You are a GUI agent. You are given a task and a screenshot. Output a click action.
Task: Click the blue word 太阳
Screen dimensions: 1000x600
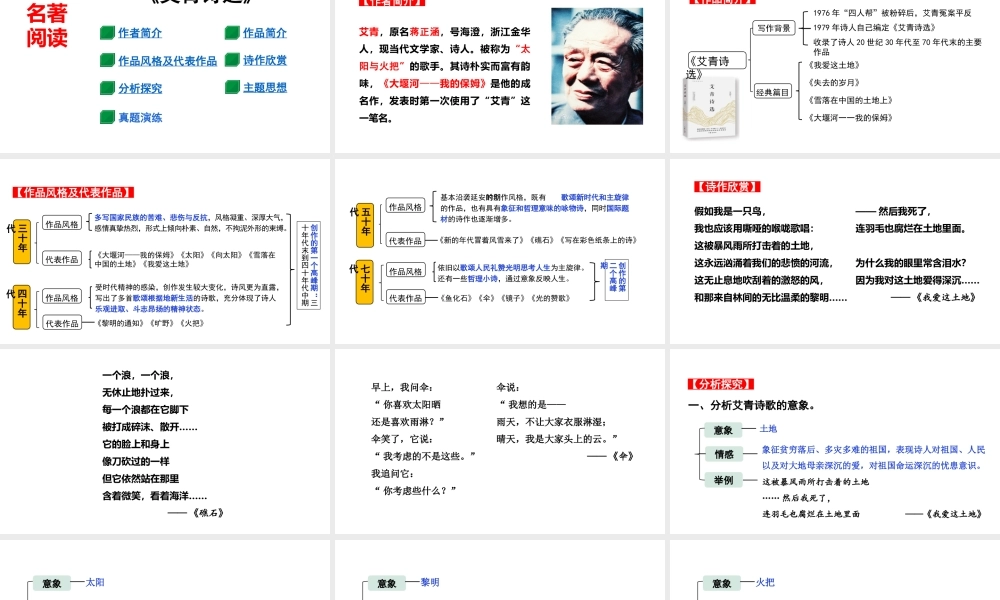coord(95,582)
